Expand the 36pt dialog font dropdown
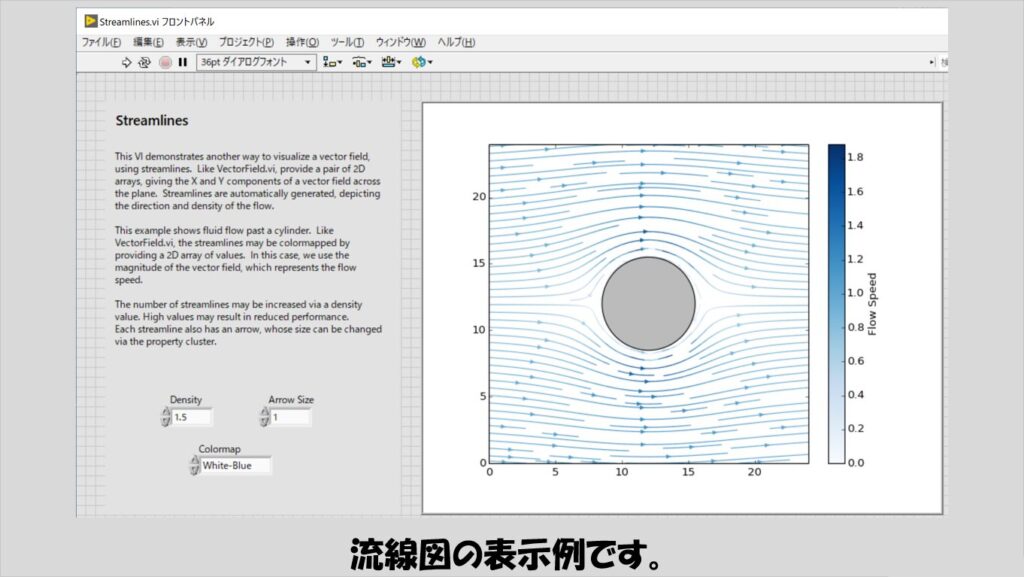 point(307,62)
